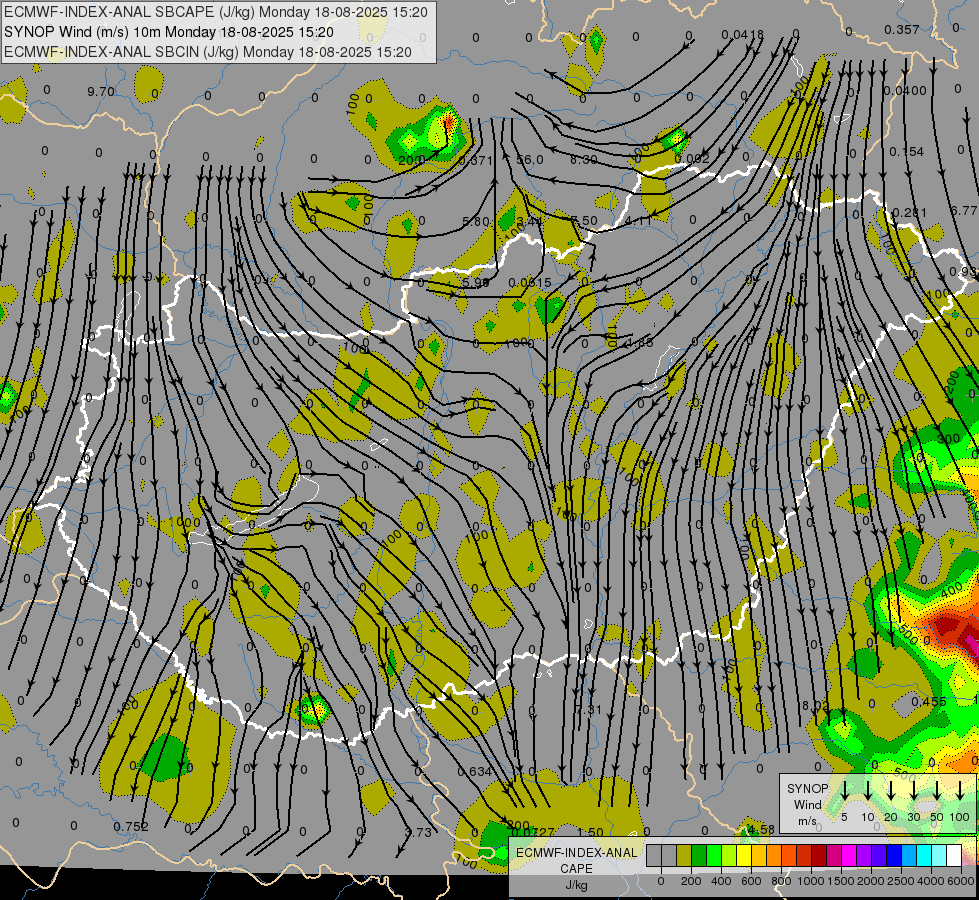Click the '0.455' value on map
This screenshot has height=900, width=979.
point(928,701)
